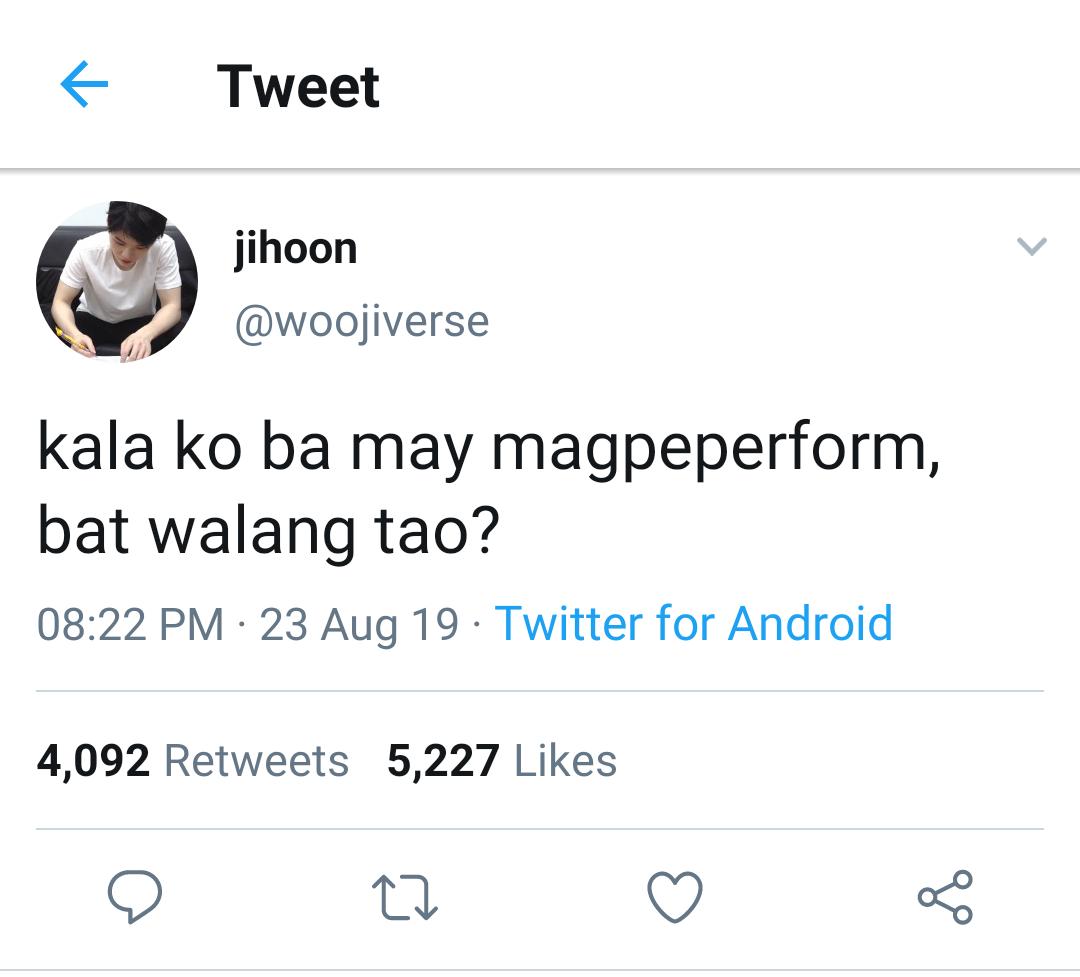This screenshot has width=1080, height=977.
Task: Tap the 'bat walang tao?' line
Action: 268,533
